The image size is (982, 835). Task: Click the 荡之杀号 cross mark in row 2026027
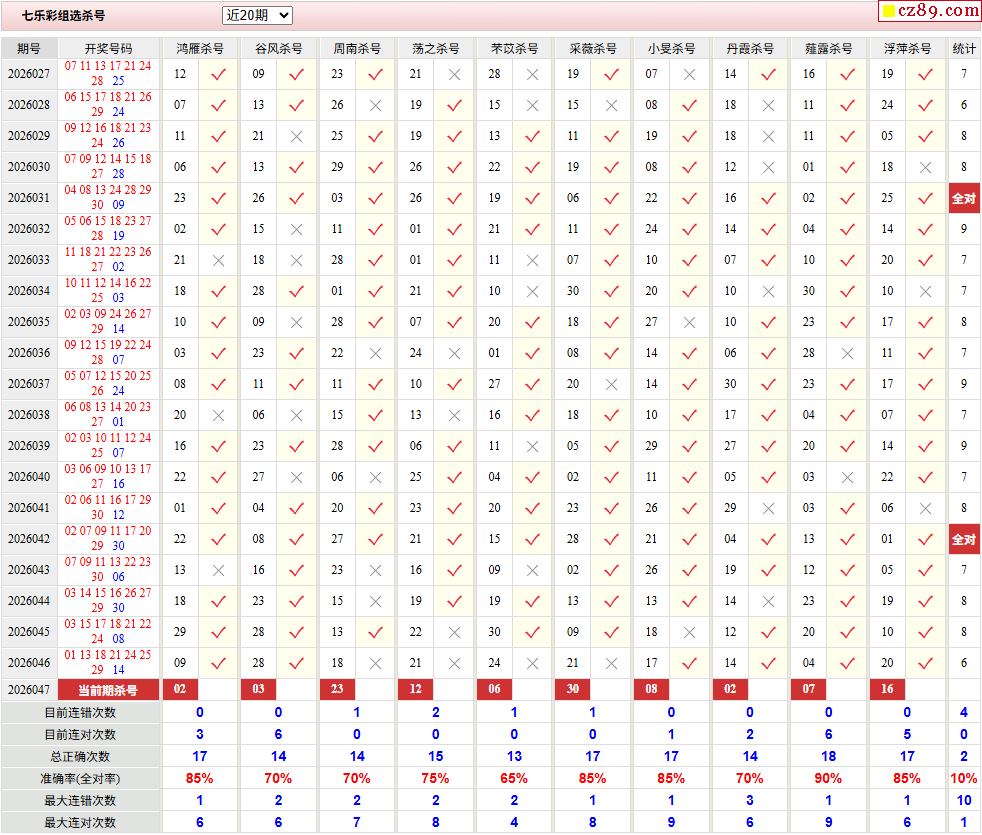(454, 74)
